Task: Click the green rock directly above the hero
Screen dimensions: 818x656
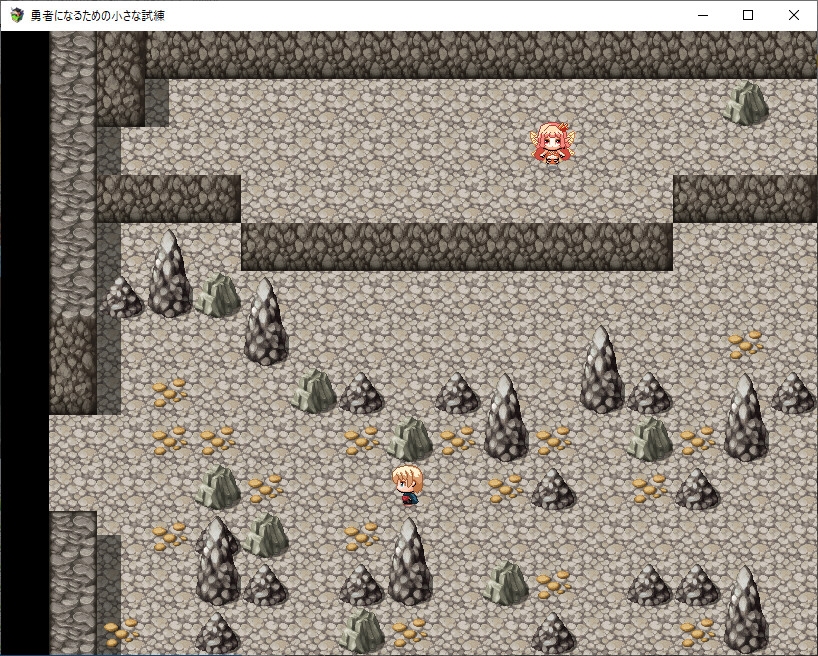Action: (x=410, y=439)
